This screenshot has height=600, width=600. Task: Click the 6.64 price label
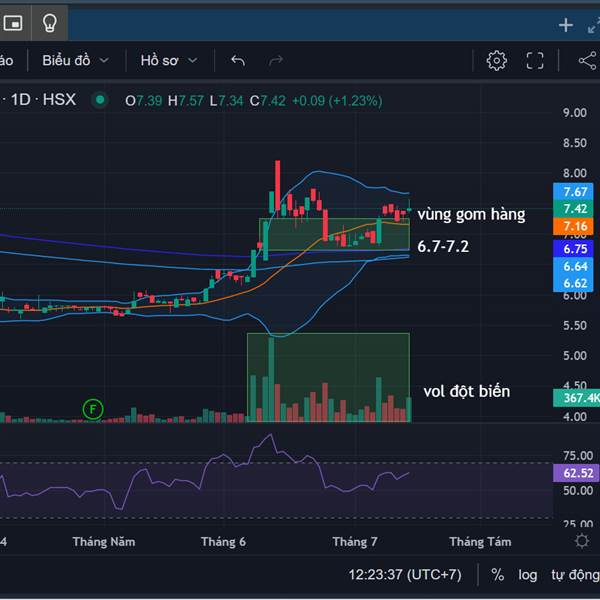point(573,266)
